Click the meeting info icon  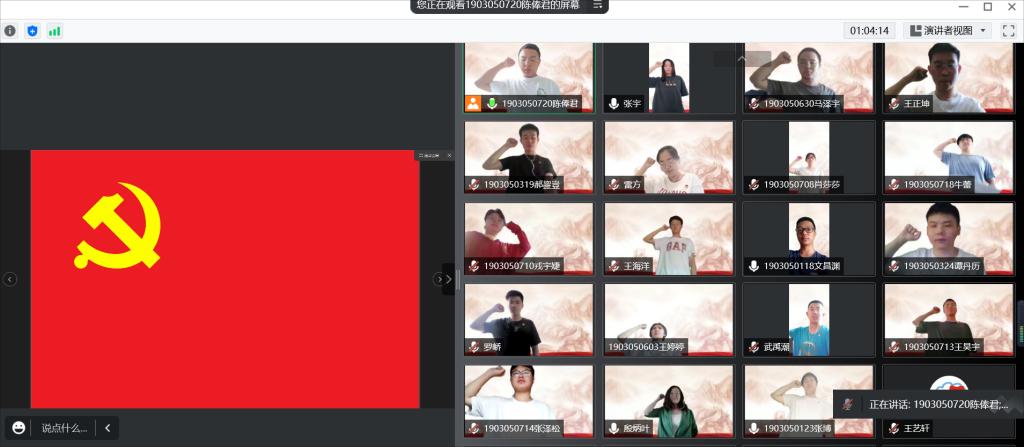point(10,31)
